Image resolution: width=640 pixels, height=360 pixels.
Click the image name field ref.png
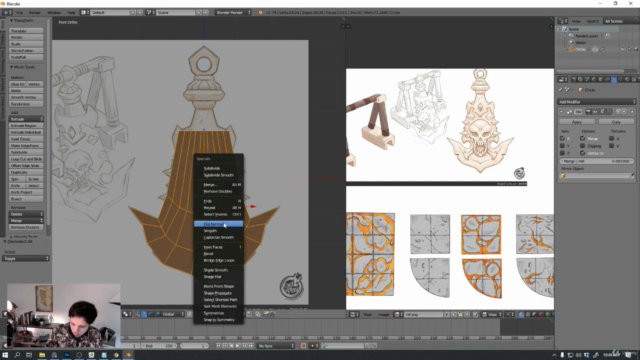click(x=424, y=314)
